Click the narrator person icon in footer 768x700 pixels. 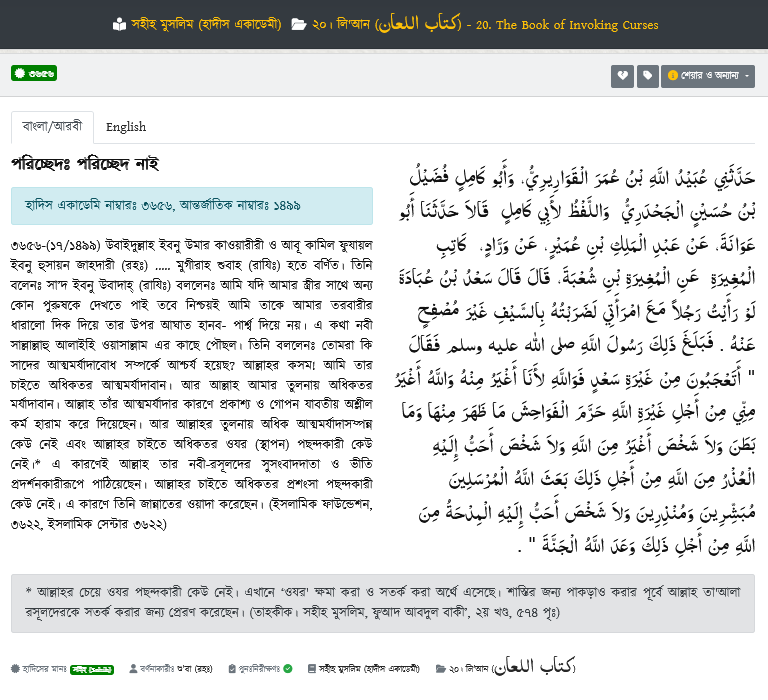pos(134,668)
